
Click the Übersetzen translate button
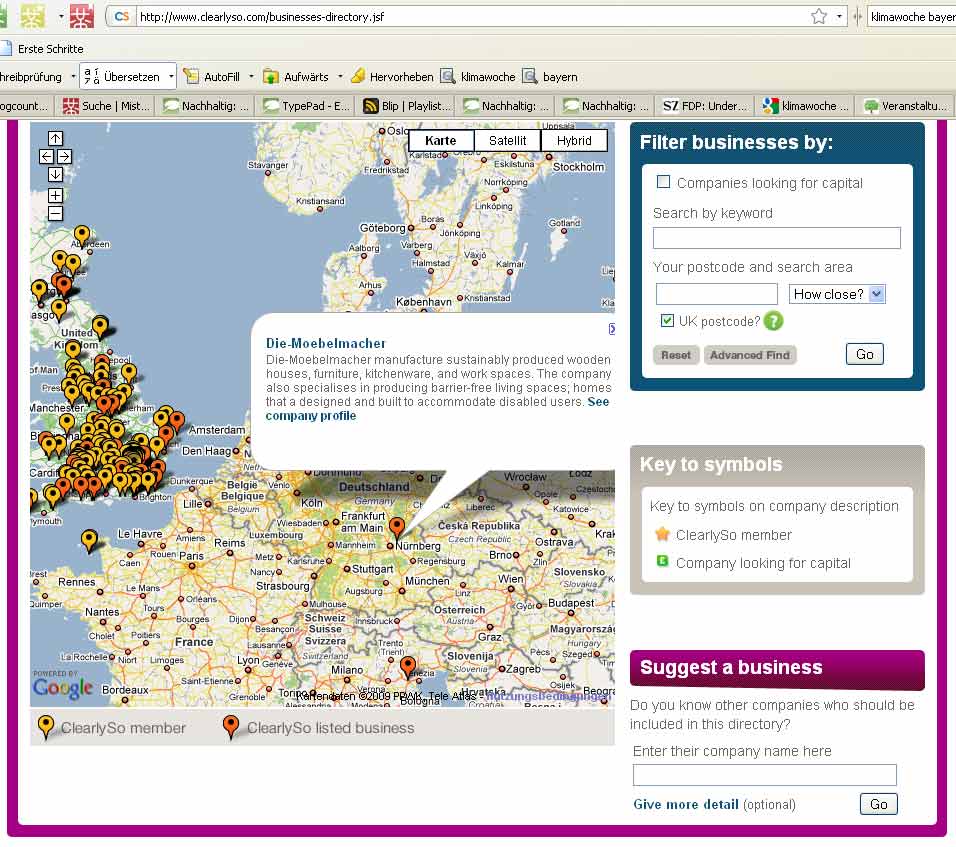click(x=123, y=77)
